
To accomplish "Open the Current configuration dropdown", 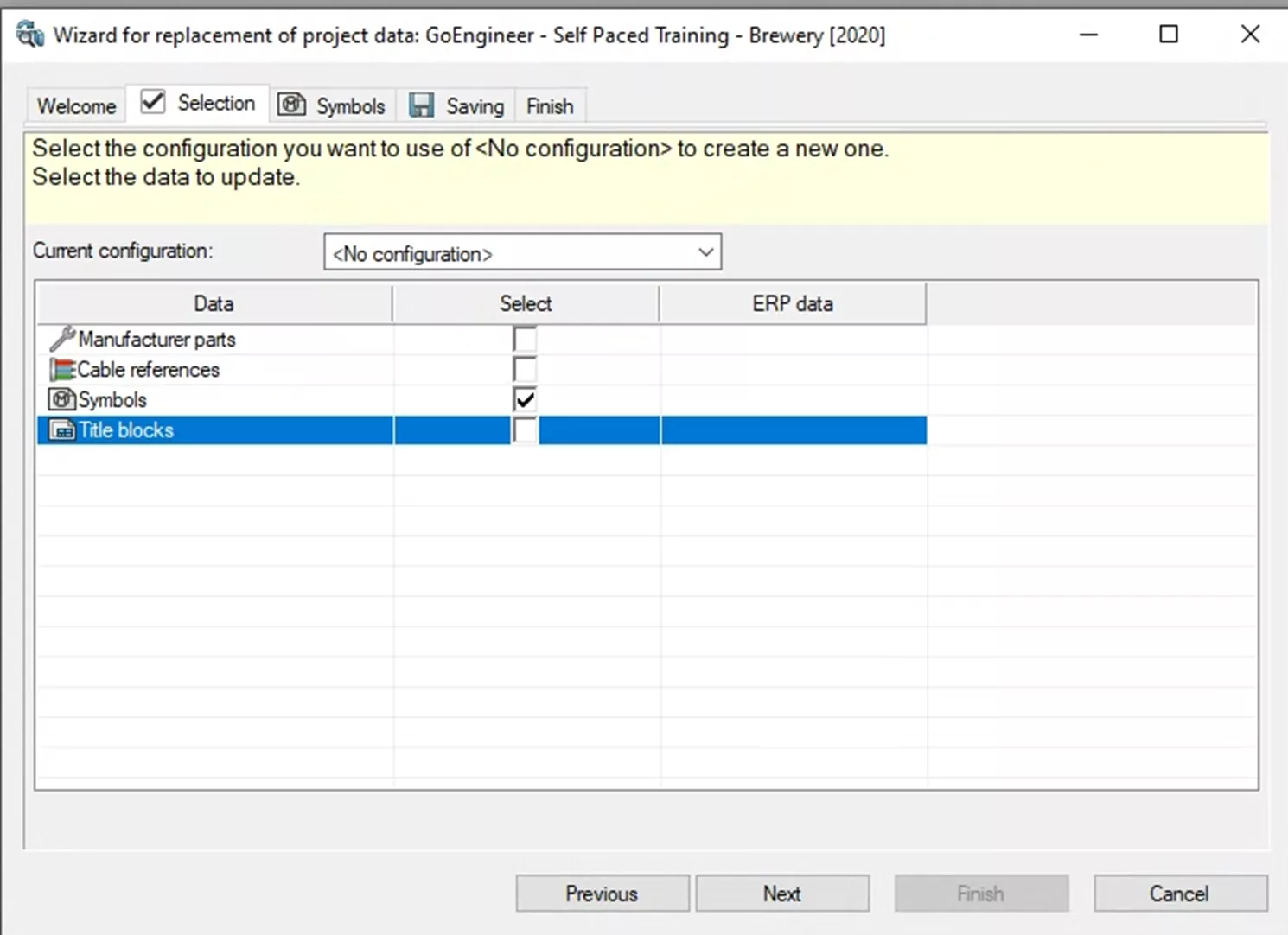I will [x=705, y=252].
